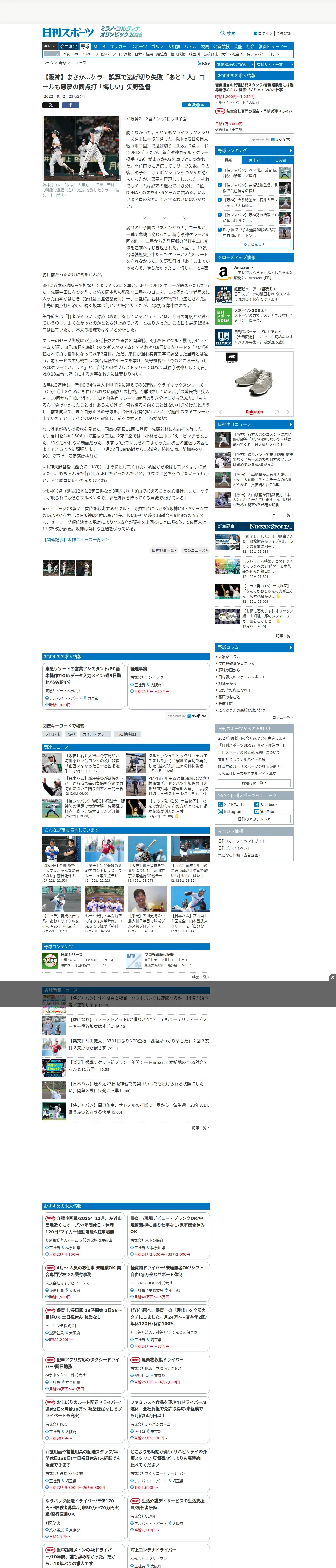
Task: Open the MLB navigation item
Action: click(99, 46)
